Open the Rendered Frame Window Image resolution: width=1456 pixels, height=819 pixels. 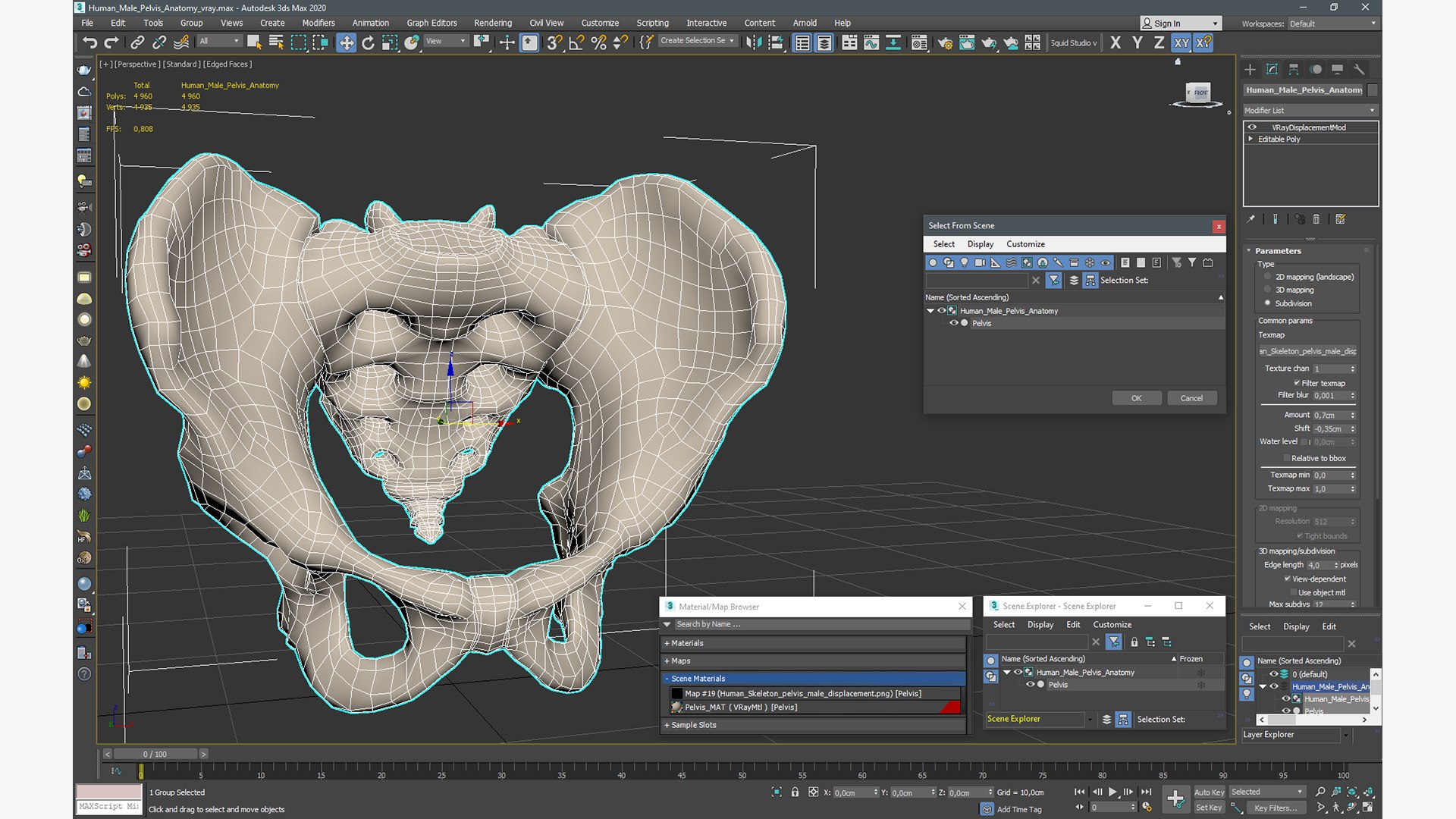click(967, 42)
